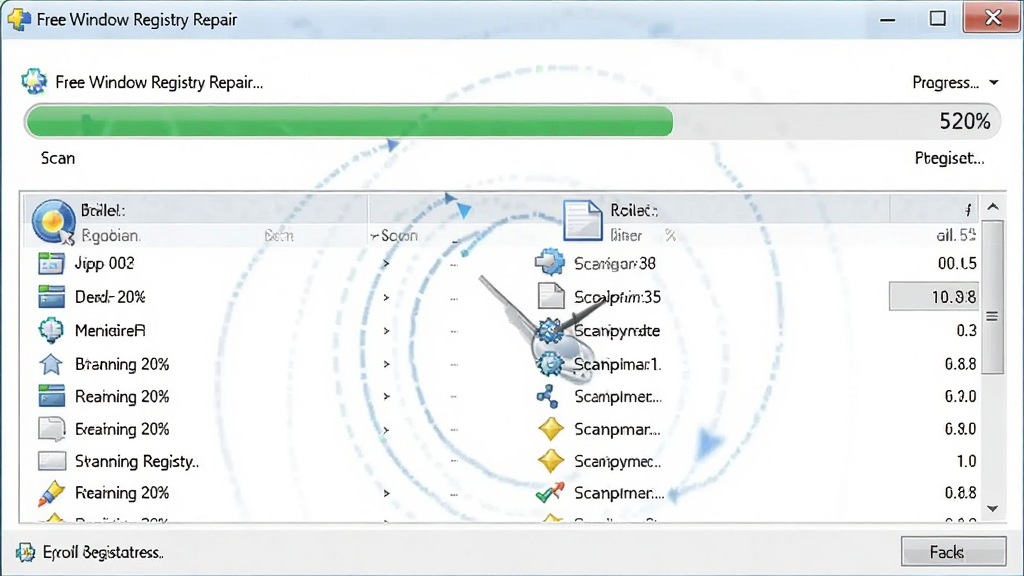Click the MenidireR globe icon
The width and height of the screenshot is (1024, 576).
[x=51, y=330]
